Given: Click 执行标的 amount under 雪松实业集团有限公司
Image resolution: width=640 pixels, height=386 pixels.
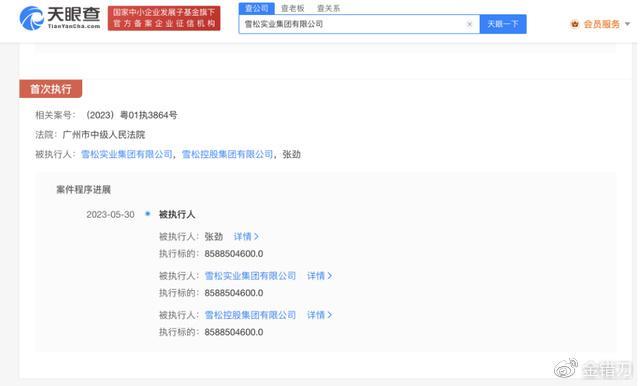Looking at the screenshot, I should click(x=234, y=293).
